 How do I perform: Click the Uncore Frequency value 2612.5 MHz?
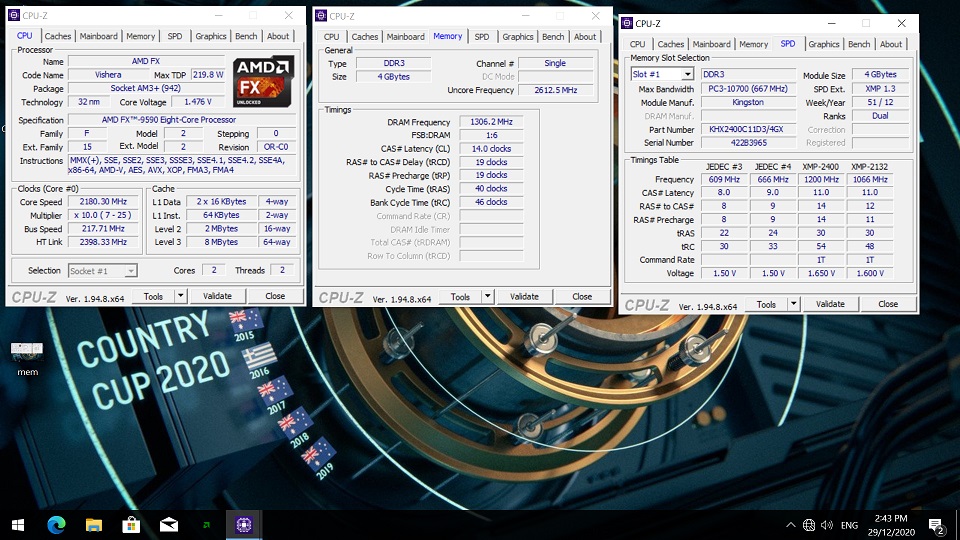(x=555, y=90)
